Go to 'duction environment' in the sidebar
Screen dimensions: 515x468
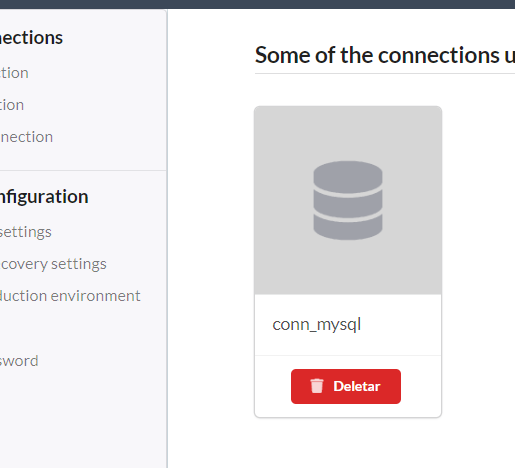click(x=70, y=296)
